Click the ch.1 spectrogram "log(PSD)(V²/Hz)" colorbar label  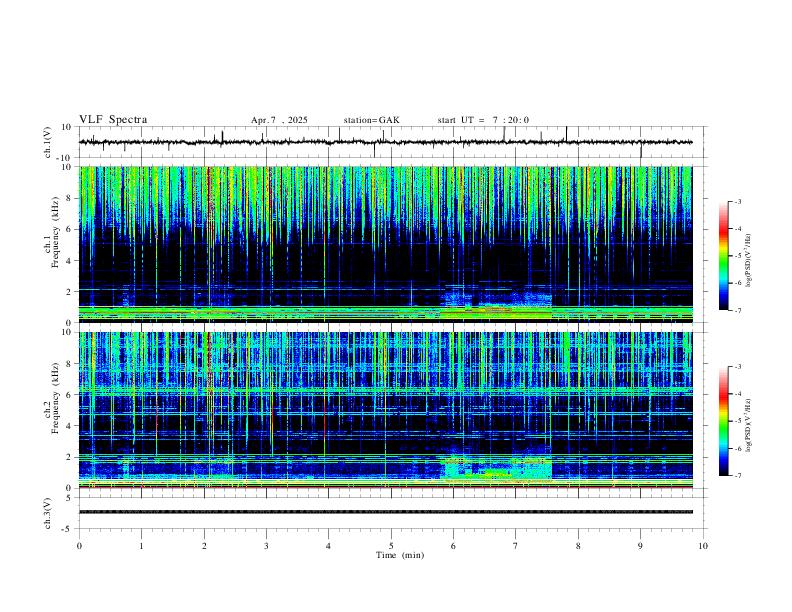click(749, 260)
